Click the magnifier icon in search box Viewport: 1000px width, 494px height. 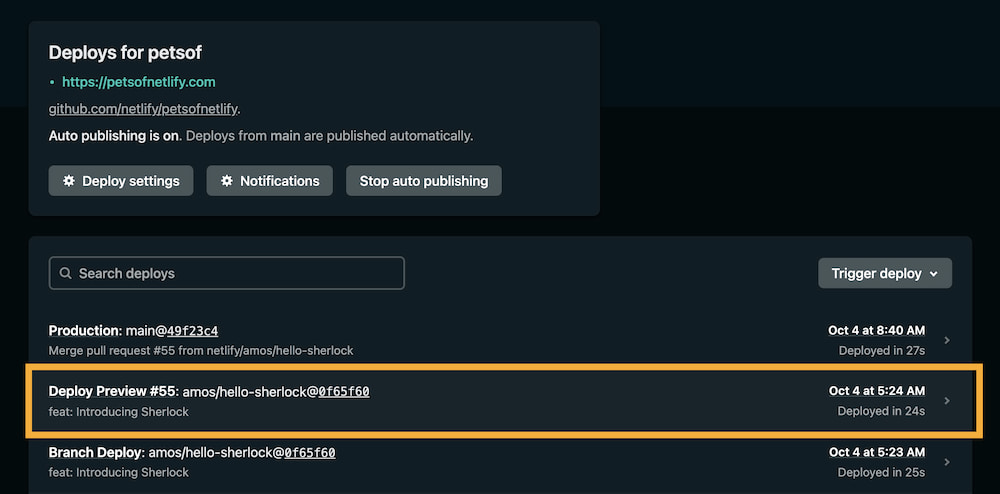(66, 273)
